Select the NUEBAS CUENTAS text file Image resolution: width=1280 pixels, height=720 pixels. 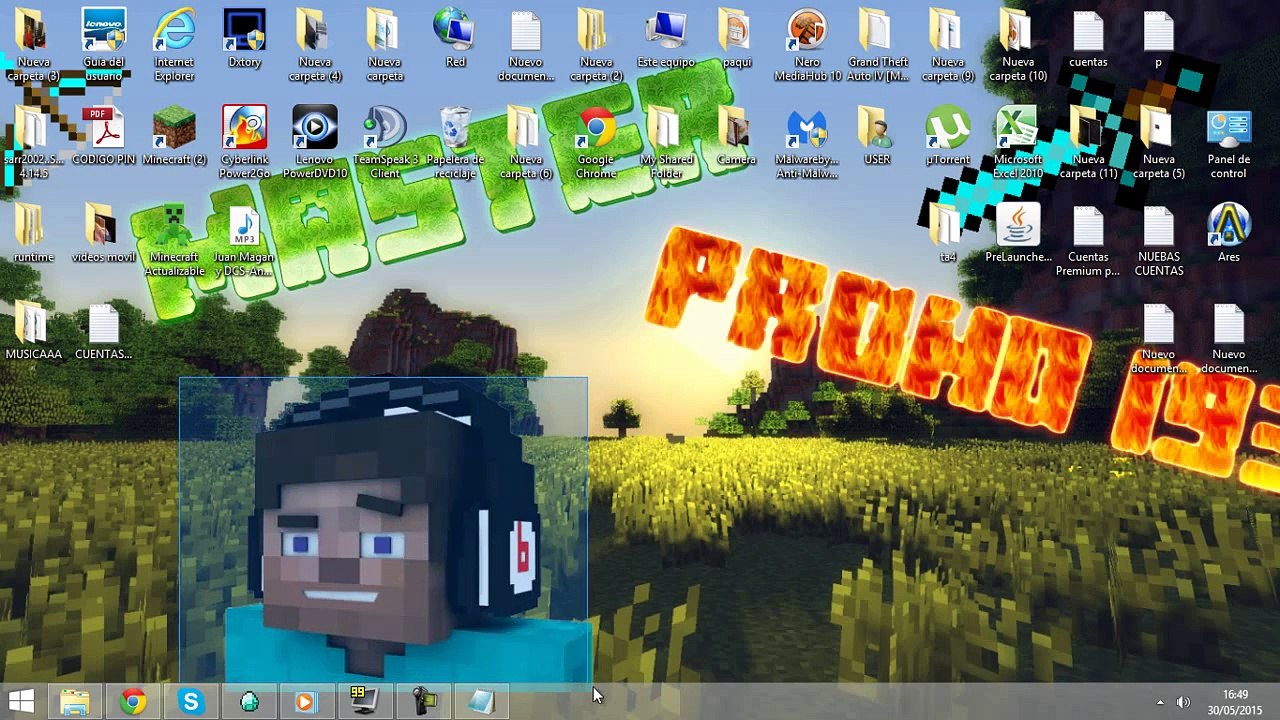(1159, 240)
